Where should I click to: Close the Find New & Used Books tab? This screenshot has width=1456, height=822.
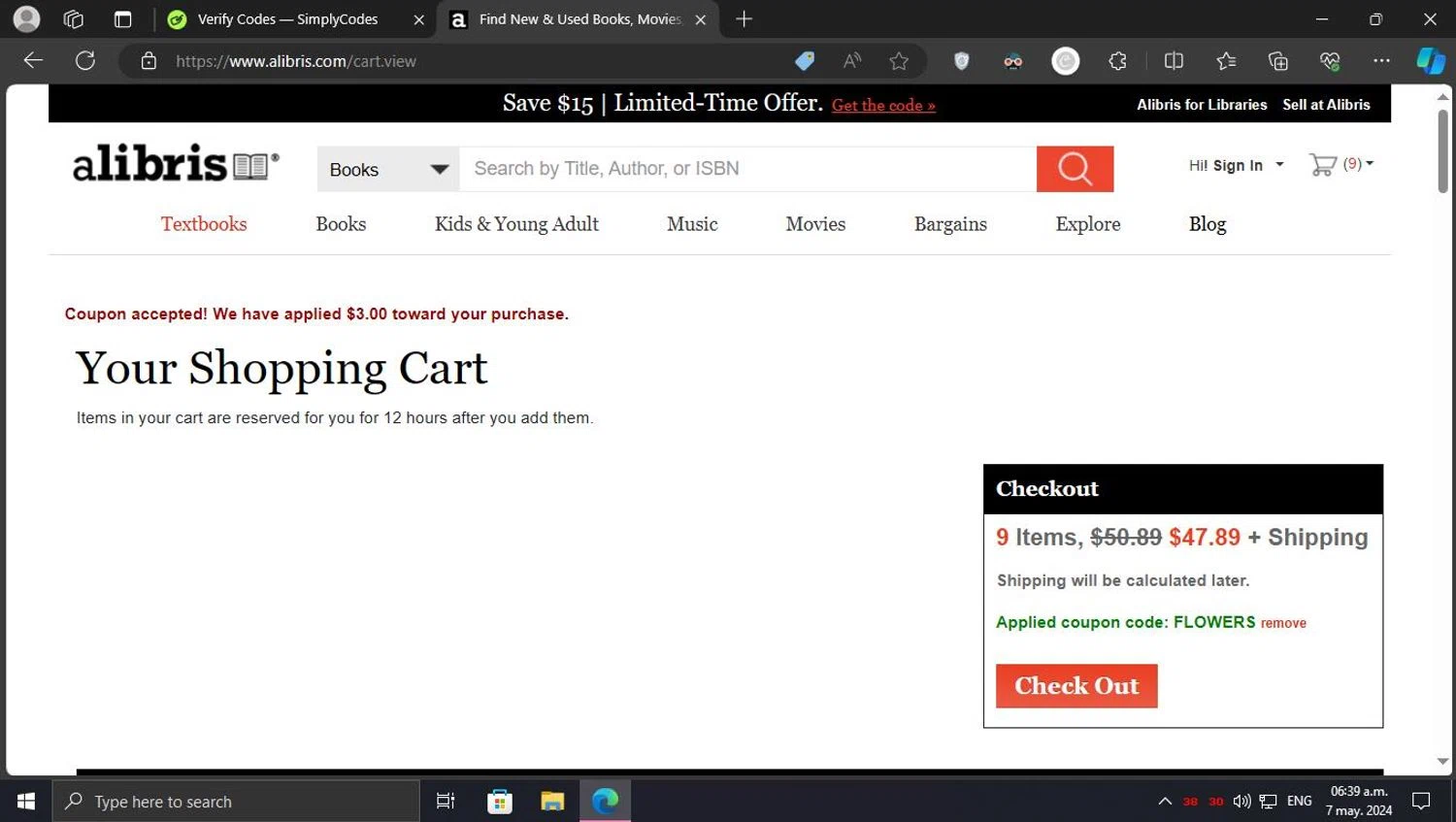(x=701, y=19)
